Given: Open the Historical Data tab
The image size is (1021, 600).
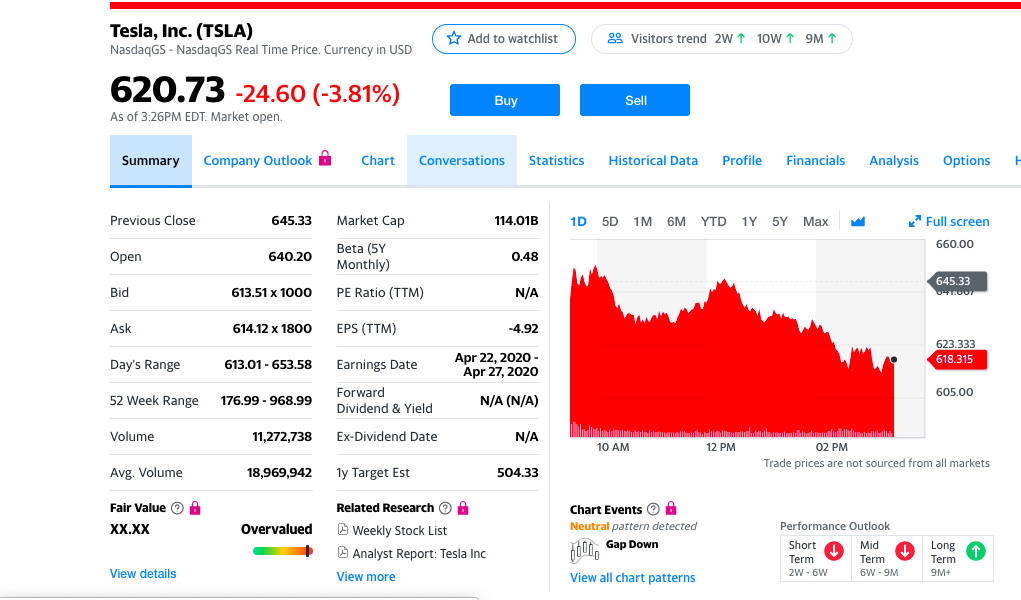Looking at the screenshot, I should (653, 161).
